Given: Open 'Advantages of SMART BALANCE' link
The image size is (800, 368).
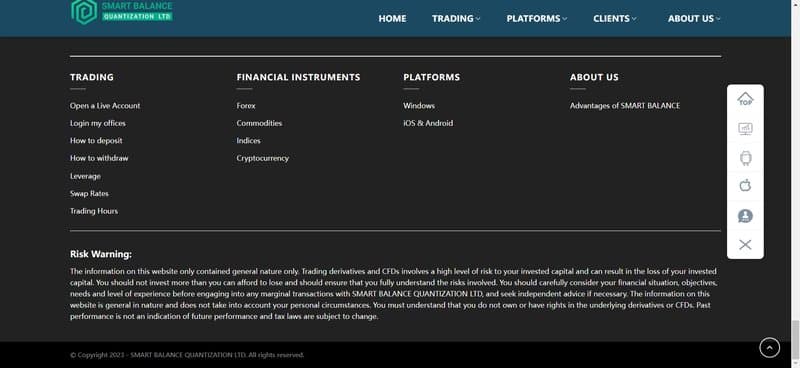Looking at the screenshot, I should (x=625, y=106).
